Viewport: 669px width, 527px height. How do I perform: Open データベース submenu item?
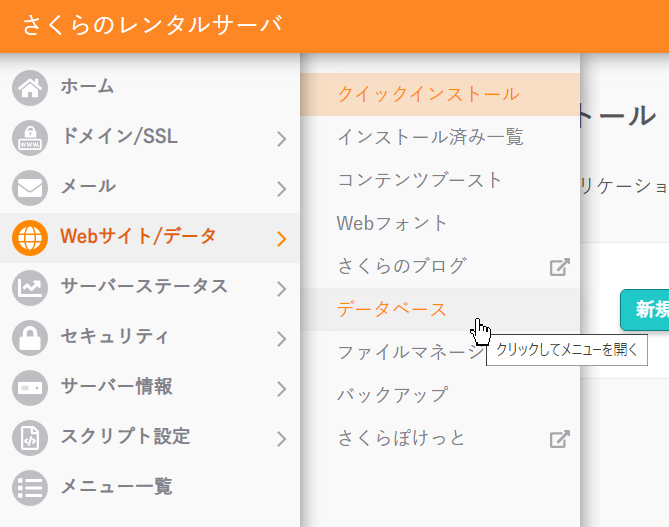click(x=440, y=309)
